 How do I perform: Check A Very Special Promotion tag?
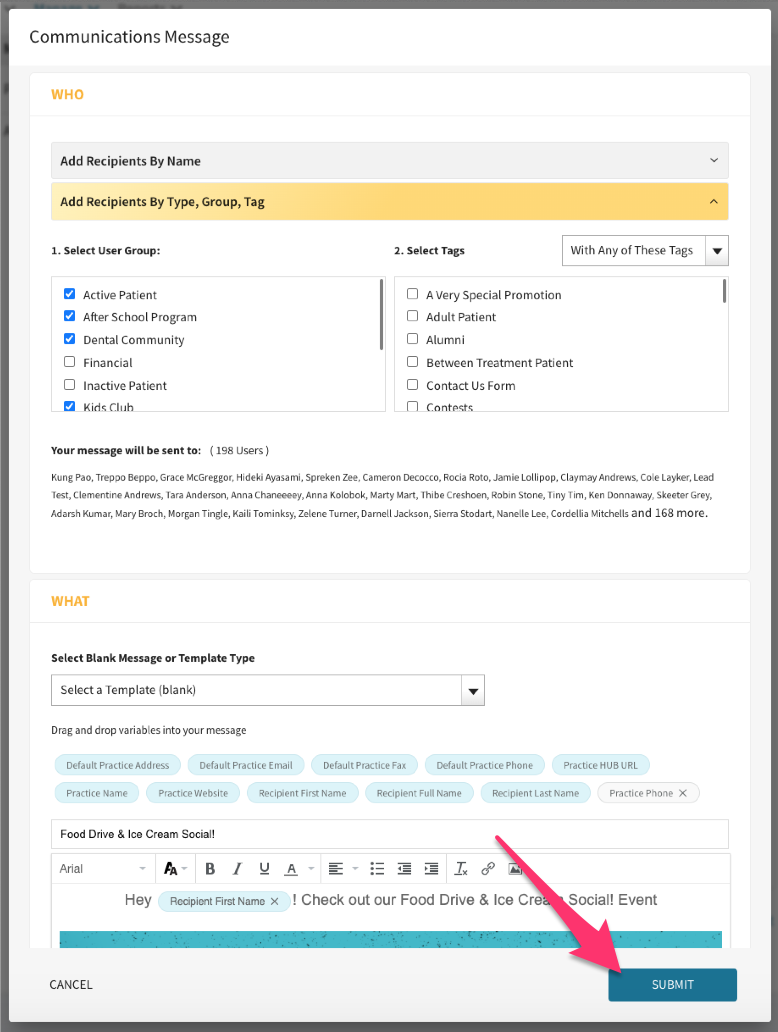[413, 294]
